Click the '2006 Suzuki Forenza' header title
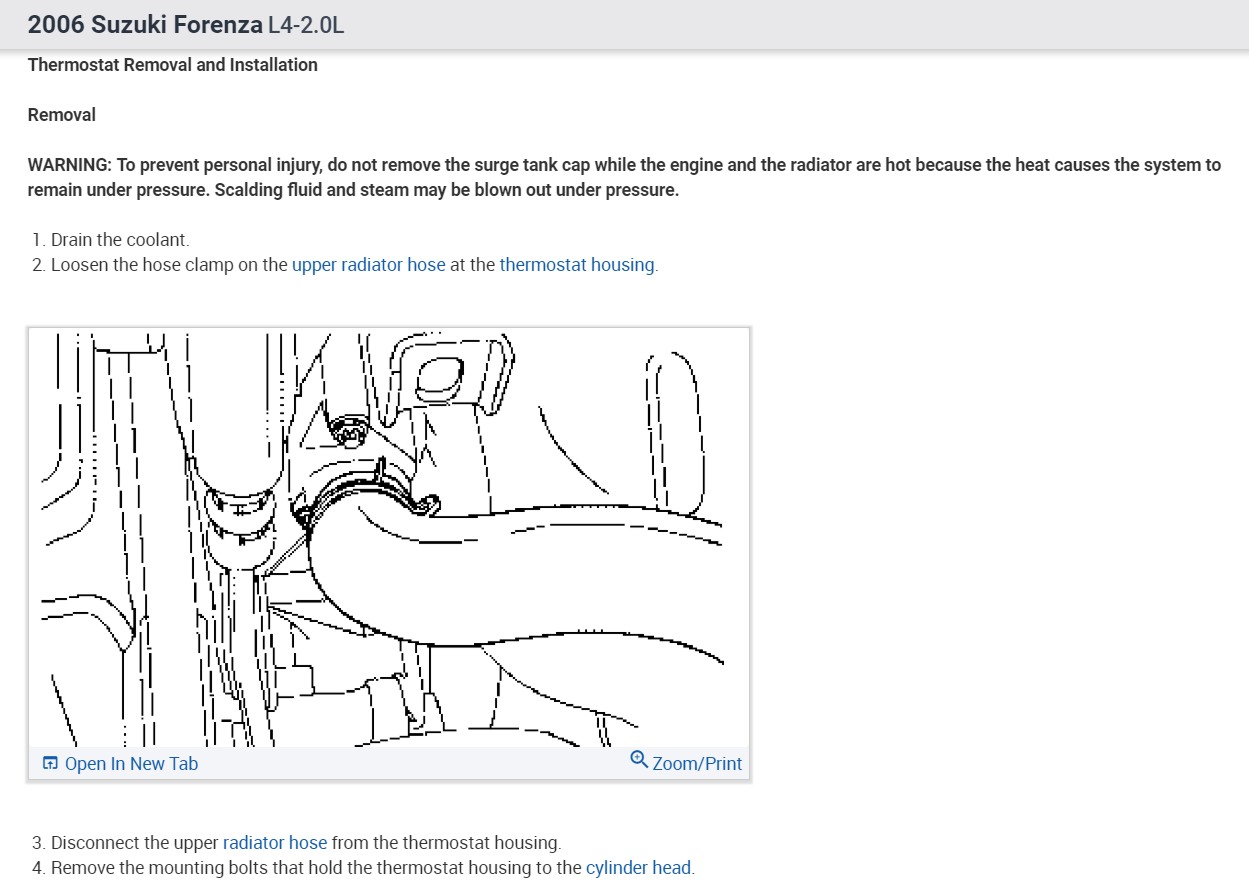1249x893 pixels. [146, 25]
